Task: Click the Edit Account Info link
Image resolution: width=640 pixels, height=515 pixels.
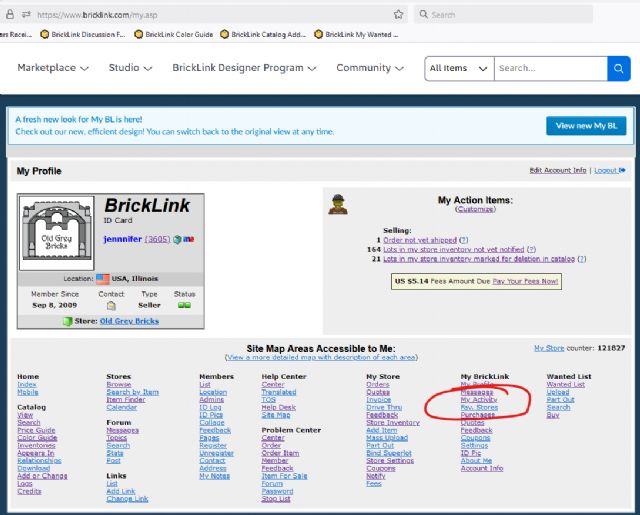Action: 558,171
